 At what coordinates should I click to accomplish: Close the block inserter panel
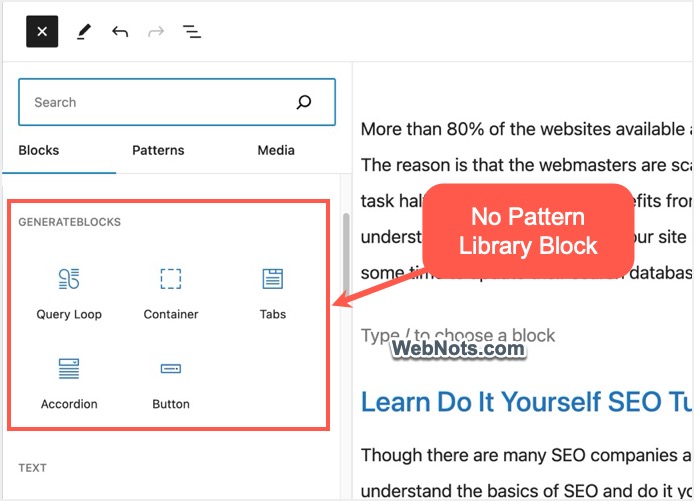point(42,31)
